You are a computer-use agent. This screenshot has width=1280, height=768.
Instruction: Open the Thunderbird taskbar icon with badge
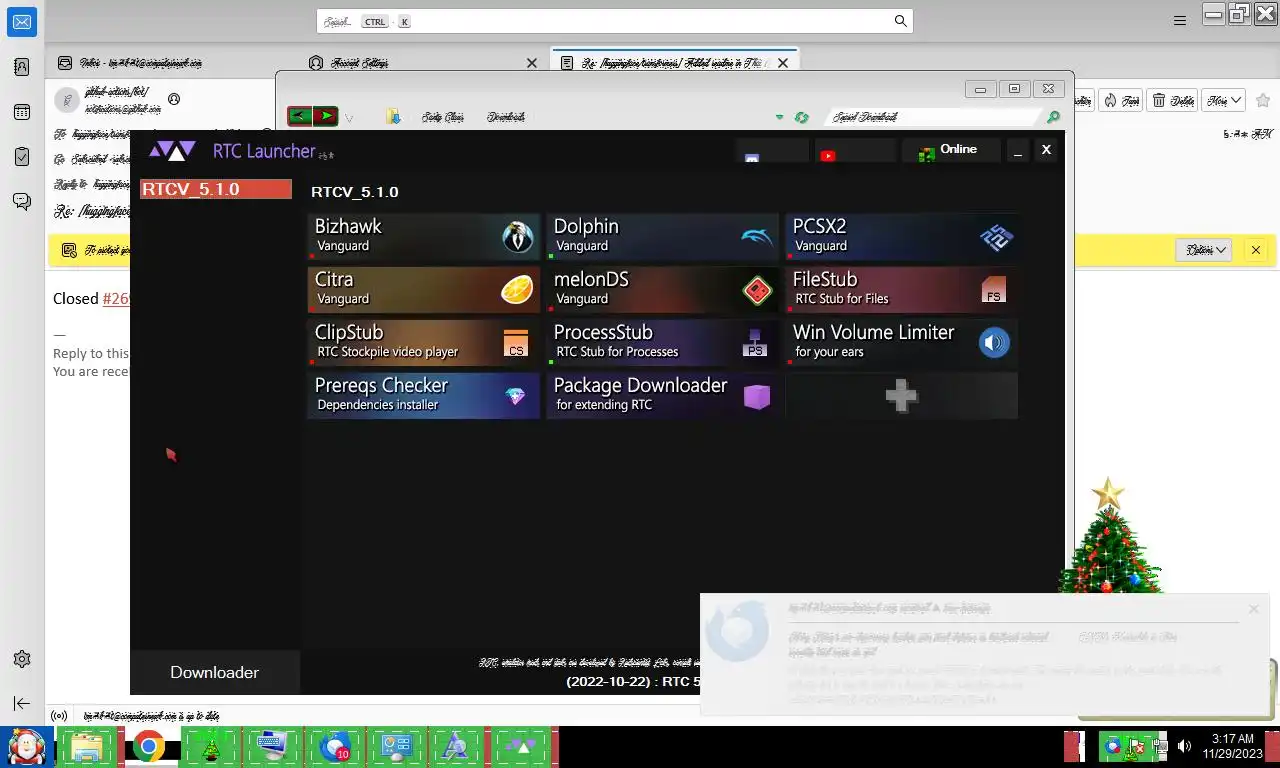[x=334, y=747]
